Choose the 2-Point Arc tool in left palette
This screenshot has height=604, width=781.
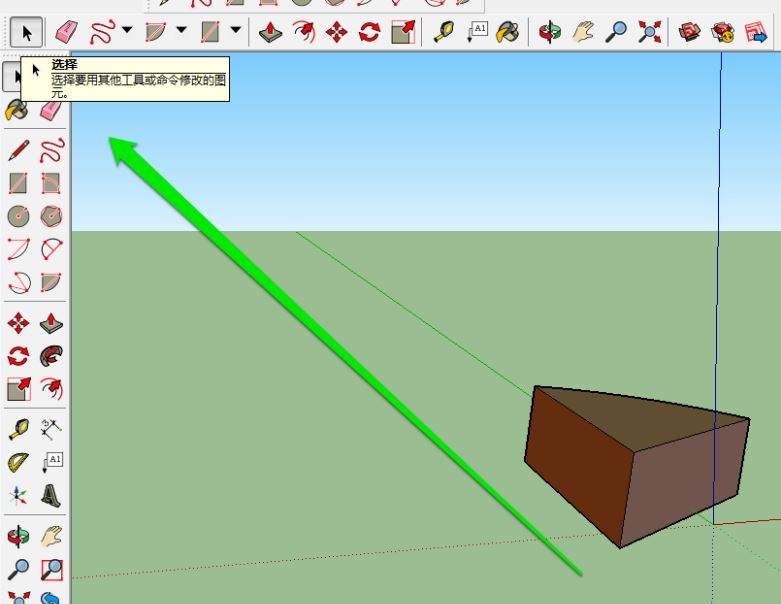tap(51, 249)
